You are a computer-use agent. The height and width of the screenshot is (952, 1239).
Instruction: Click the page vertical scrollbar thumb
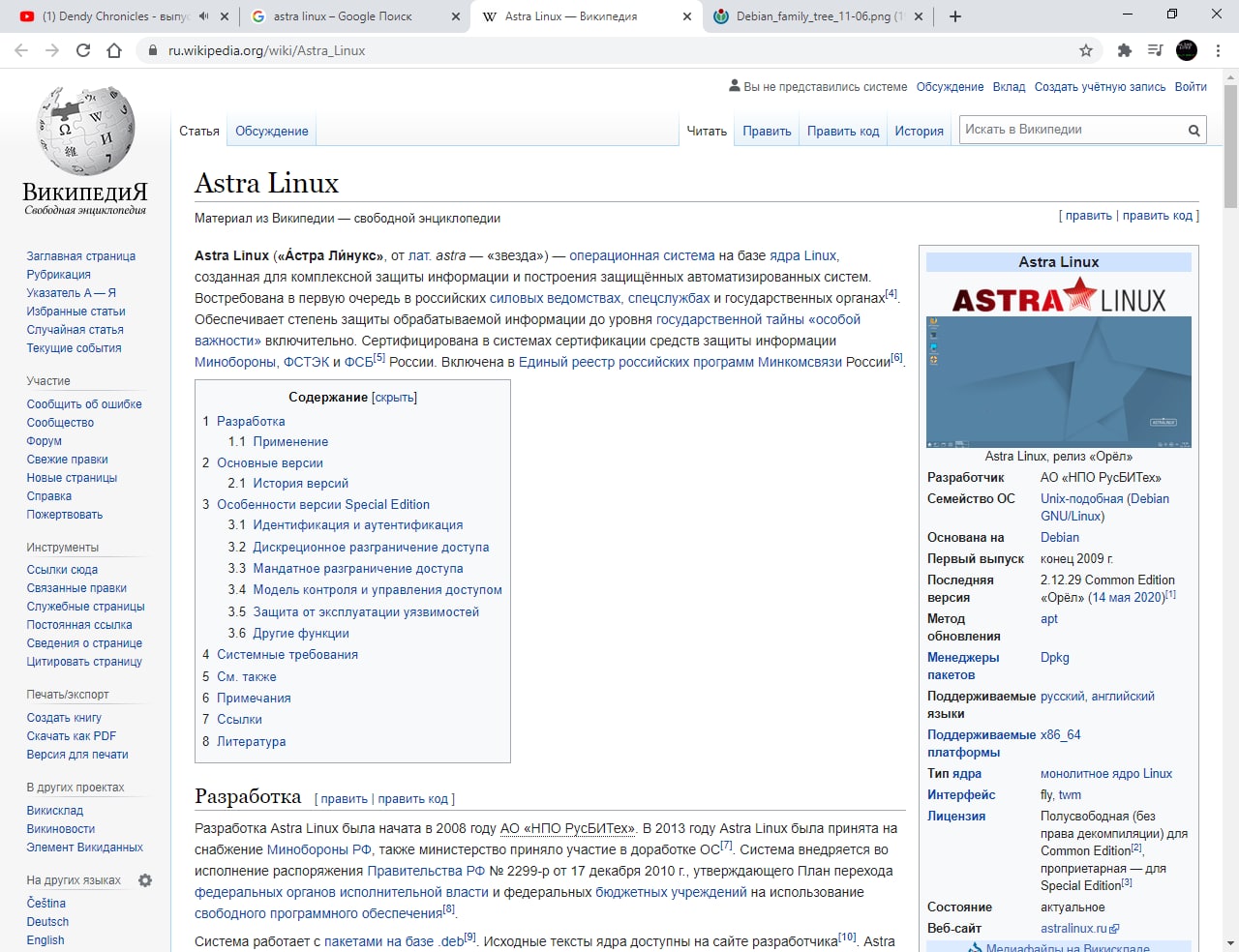click(1230, 146)
